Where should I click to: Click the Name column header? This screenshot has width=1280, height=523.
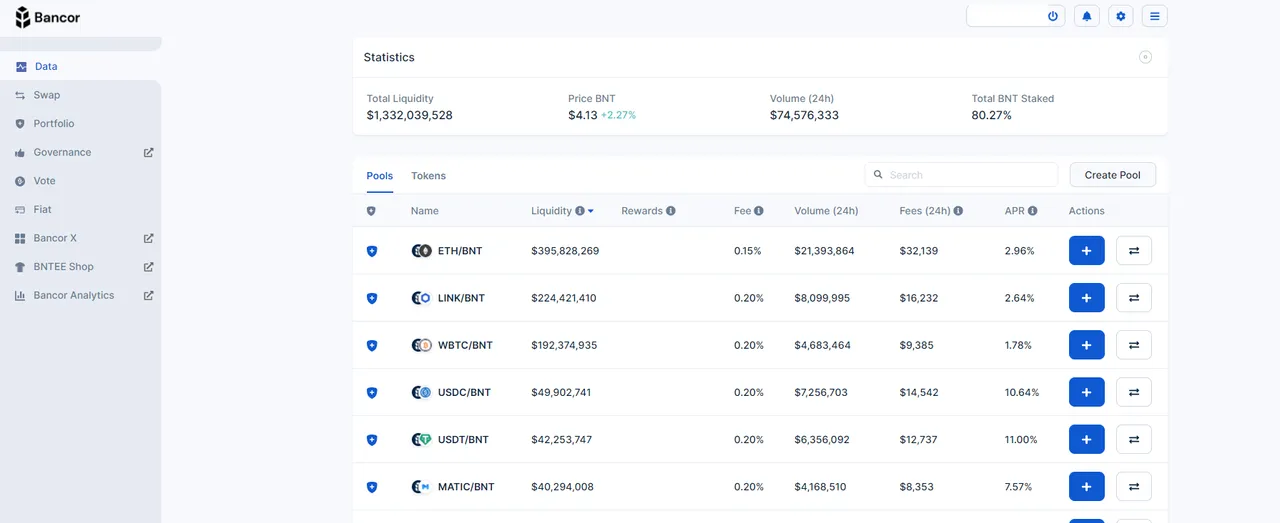(424, 211)
